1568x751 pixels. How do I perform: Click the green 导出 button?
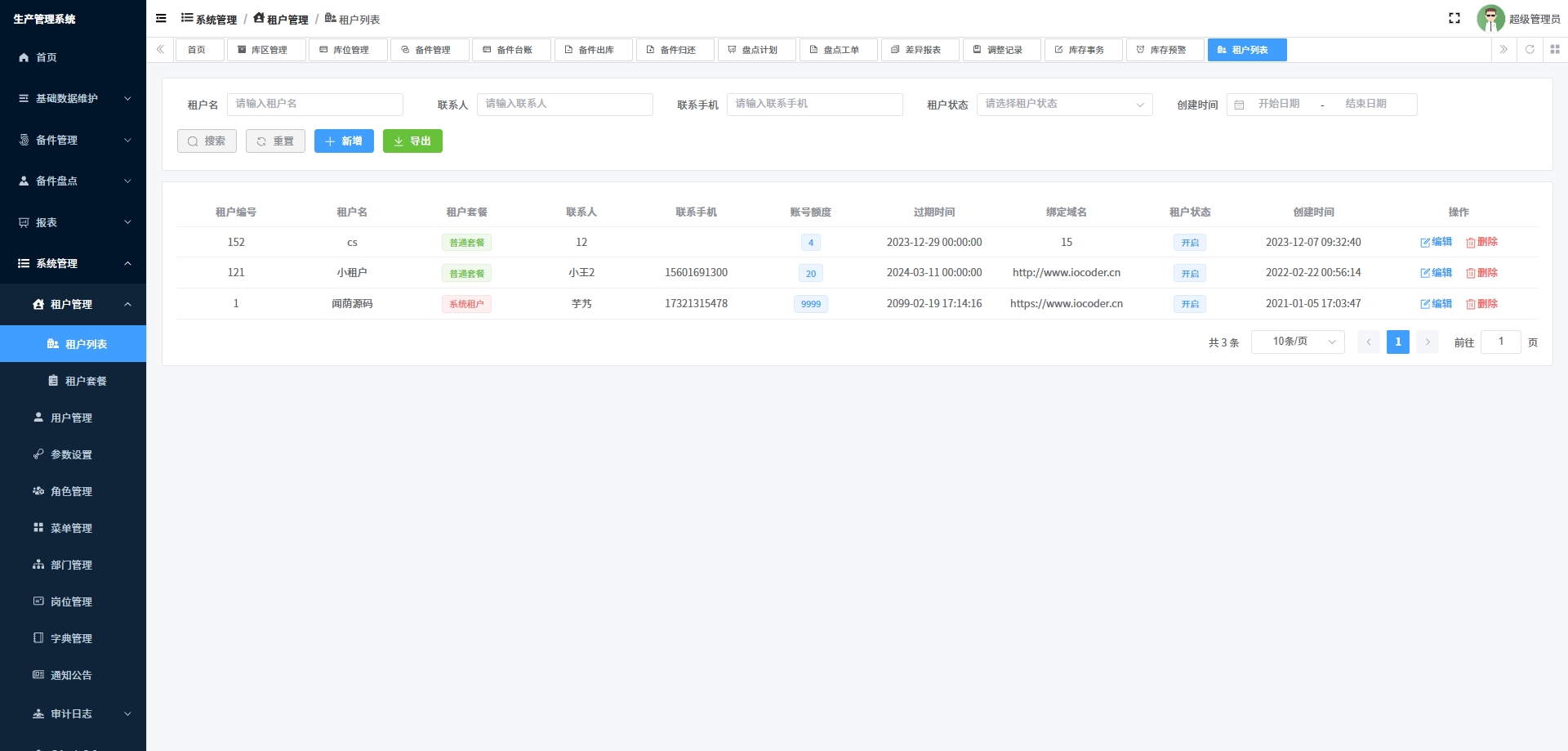pos(412,141)
